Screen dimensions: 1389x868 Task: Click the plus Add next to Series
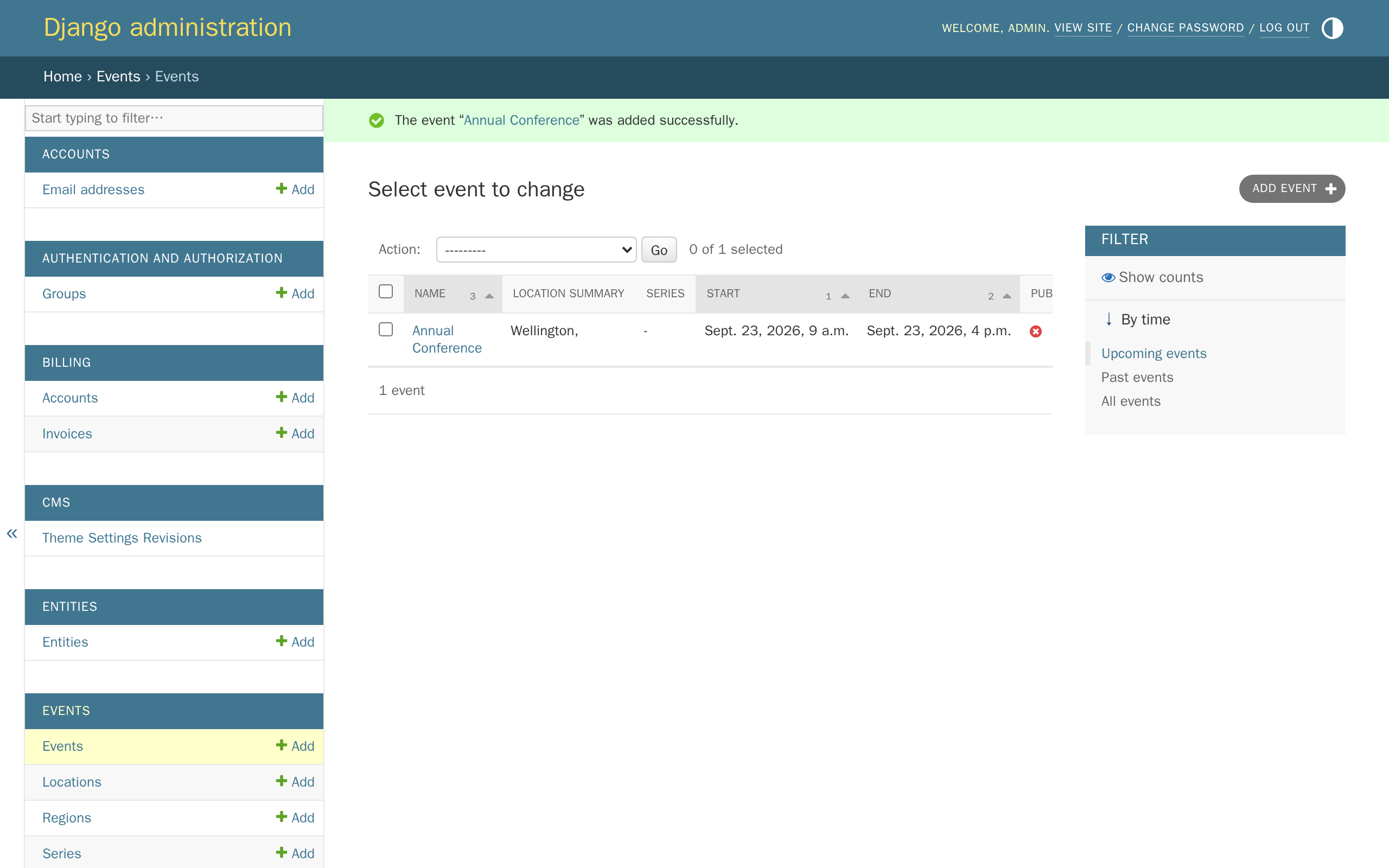point(295,853)
